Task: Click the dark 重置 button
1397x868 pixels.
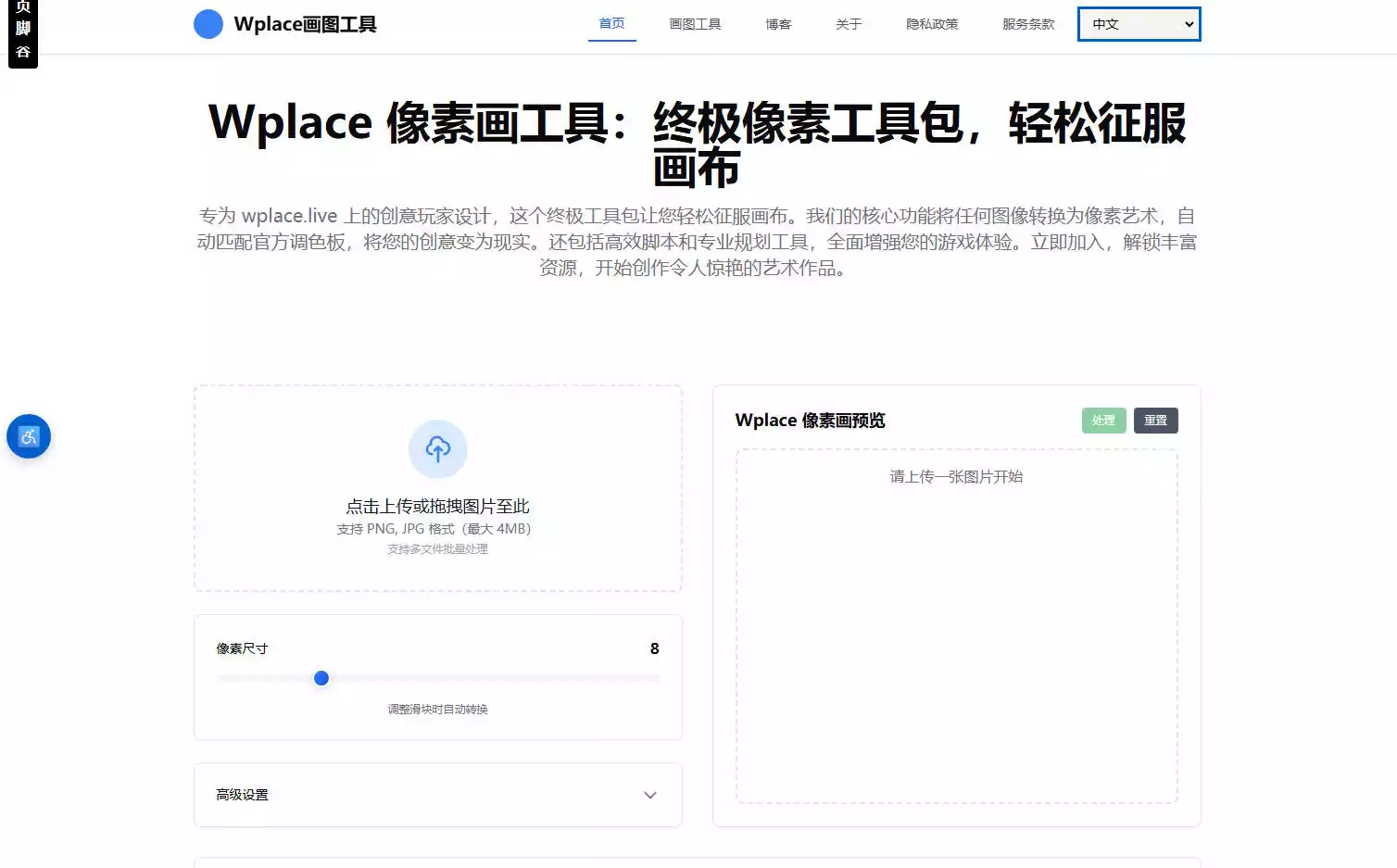Action: (1156, 421)
